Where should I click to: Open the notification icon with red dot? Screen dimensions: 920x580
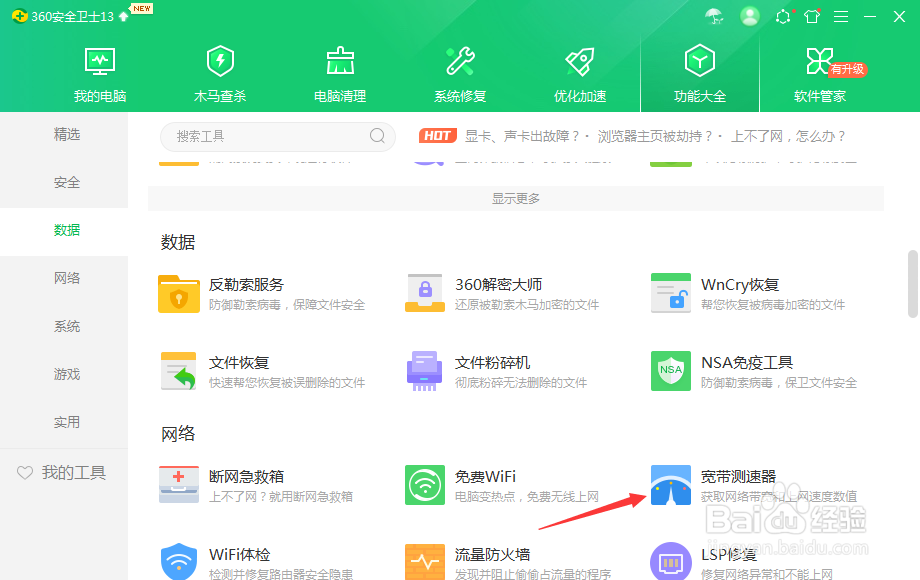coord(783,16)
